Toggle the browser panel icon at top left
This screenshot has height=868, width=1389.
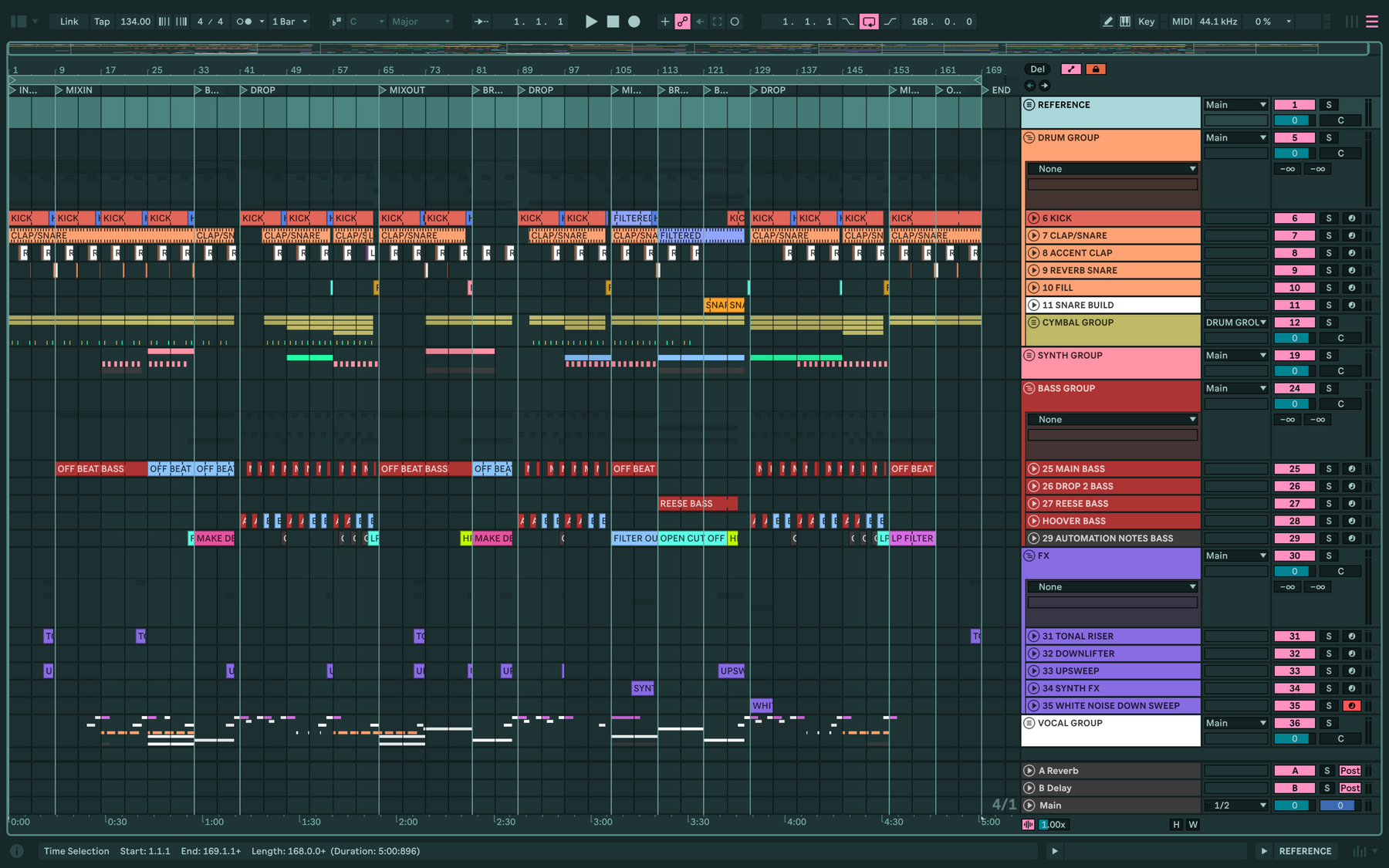(x=19, y=22)
